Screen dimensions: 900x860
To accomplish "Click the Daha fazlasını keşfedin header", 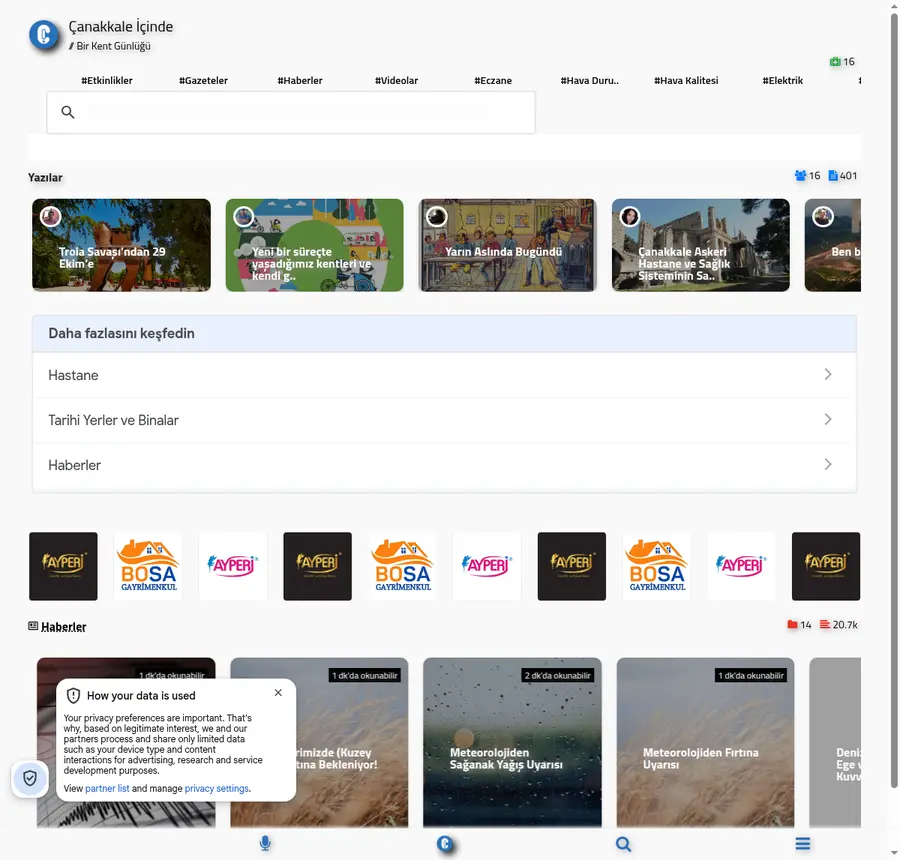I will [444, 334].
